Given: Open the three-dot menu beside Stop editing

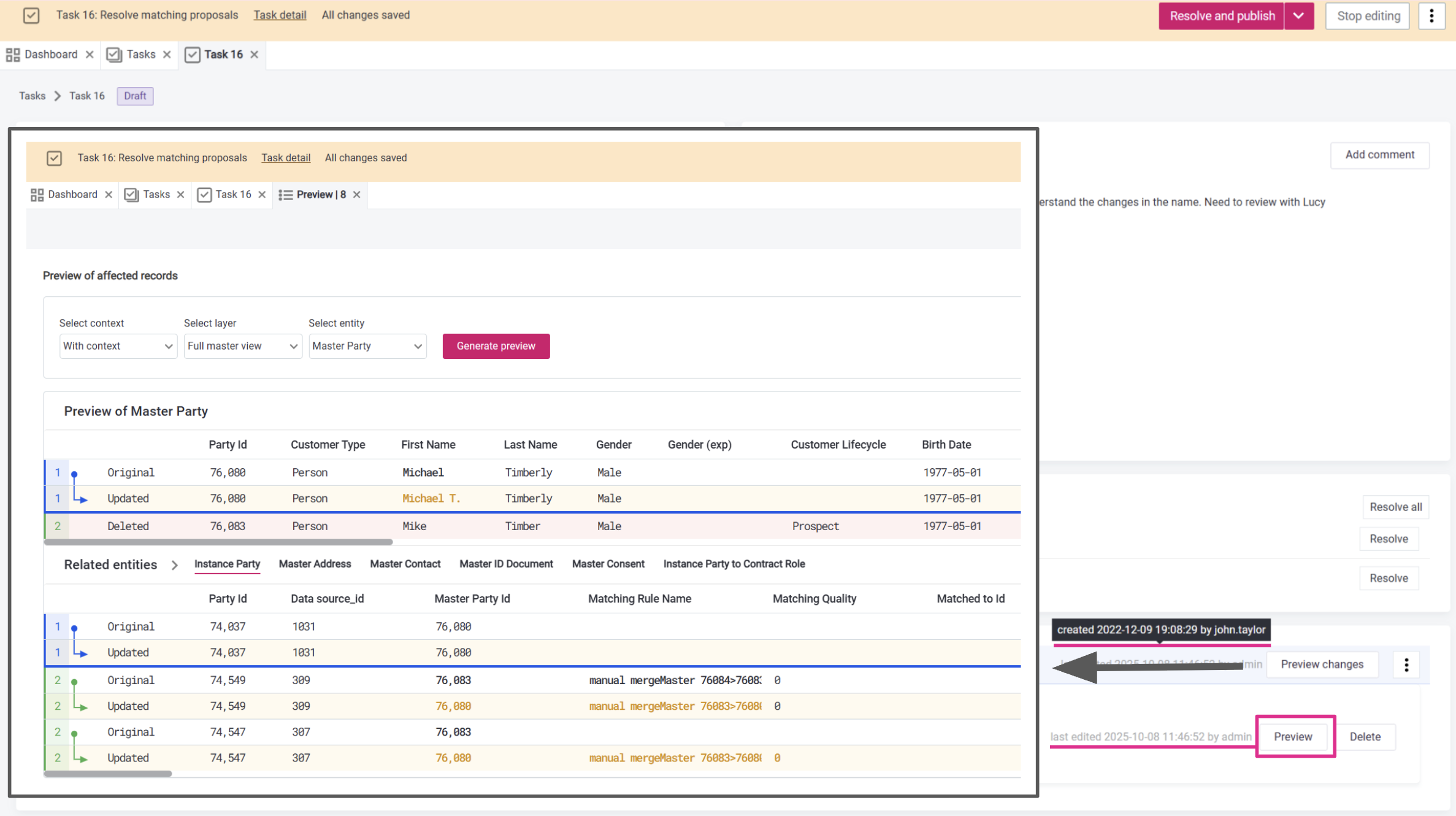Looking at the screenshot, I should [1431, 16].
